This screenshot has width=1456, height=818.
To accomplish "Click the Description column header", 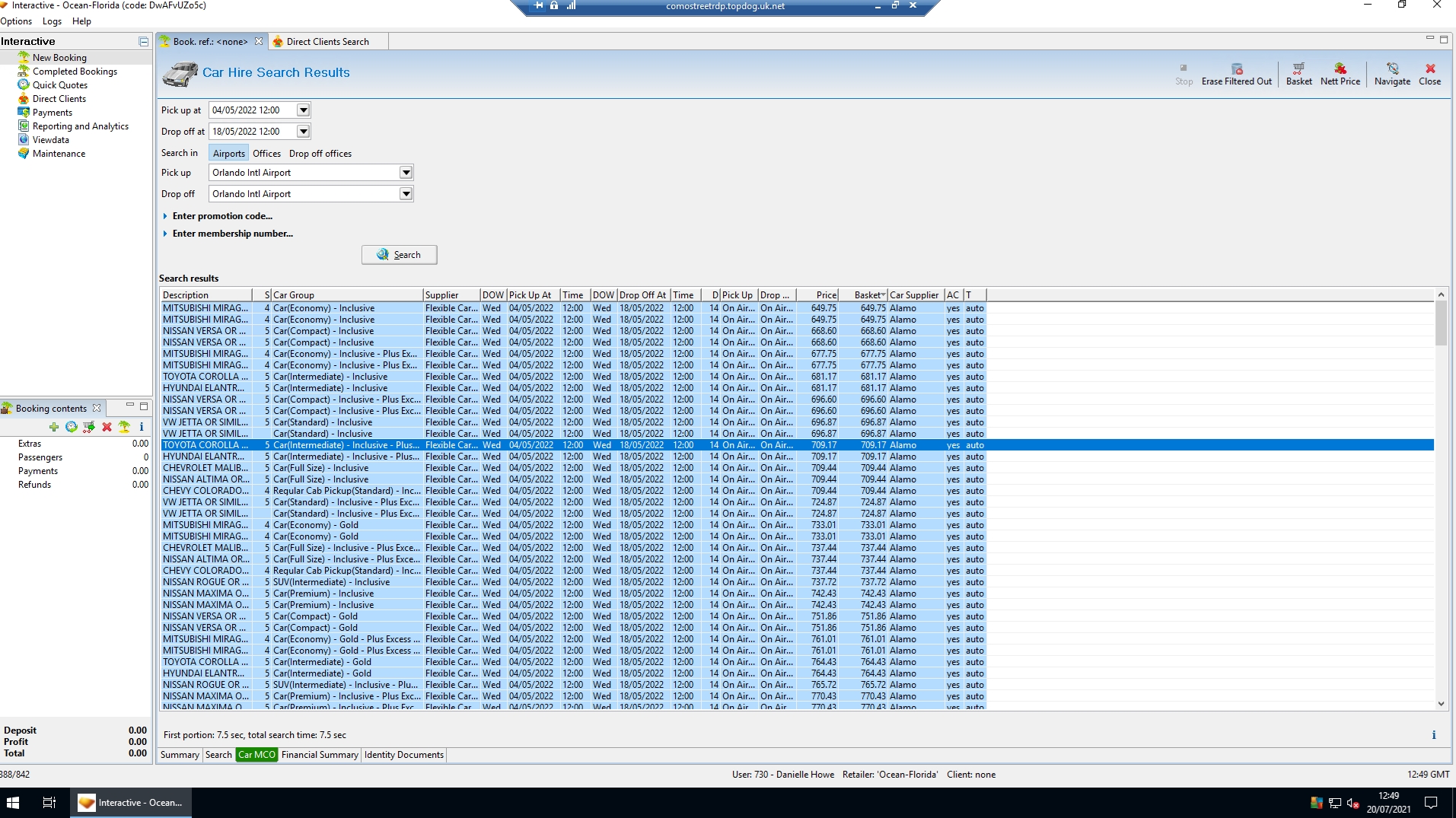I will (x=205, y=295).
